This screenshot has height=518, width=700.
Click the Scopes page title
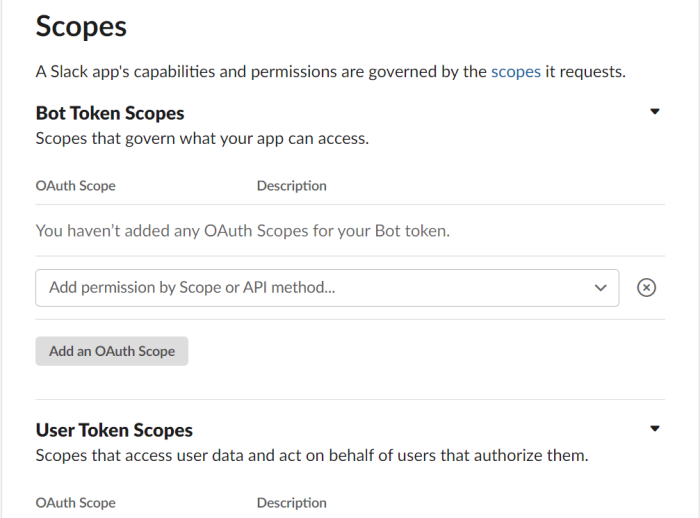pos(81,26)
